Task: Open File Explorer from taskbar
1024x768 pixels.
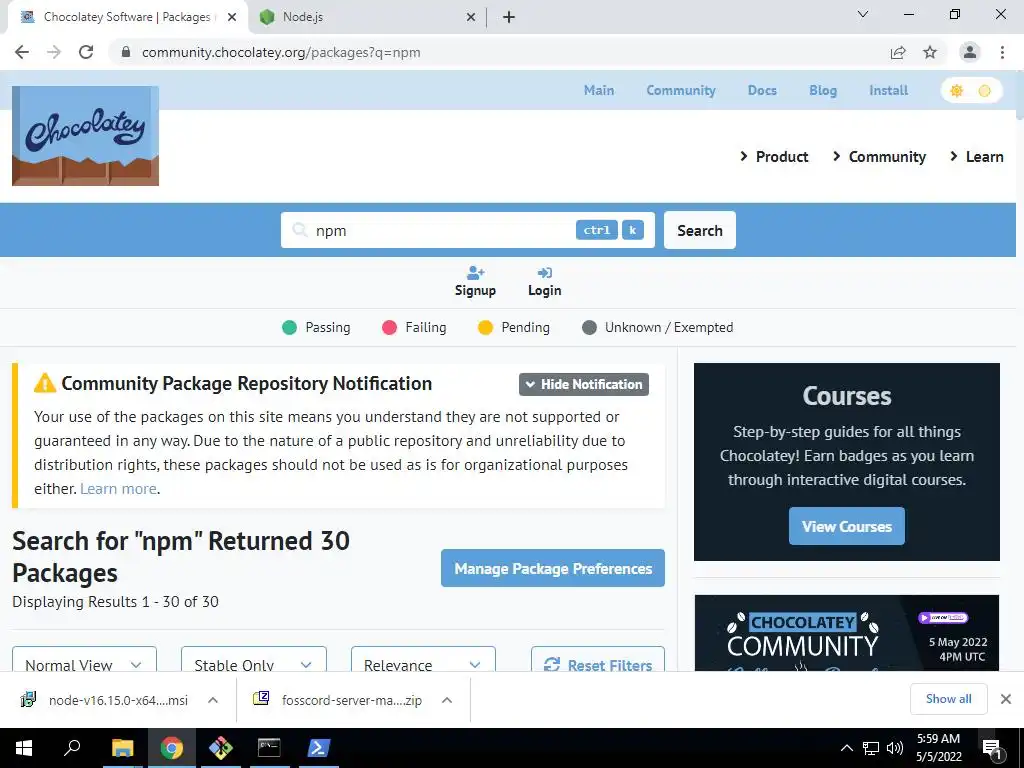Action: pos(122,748)
